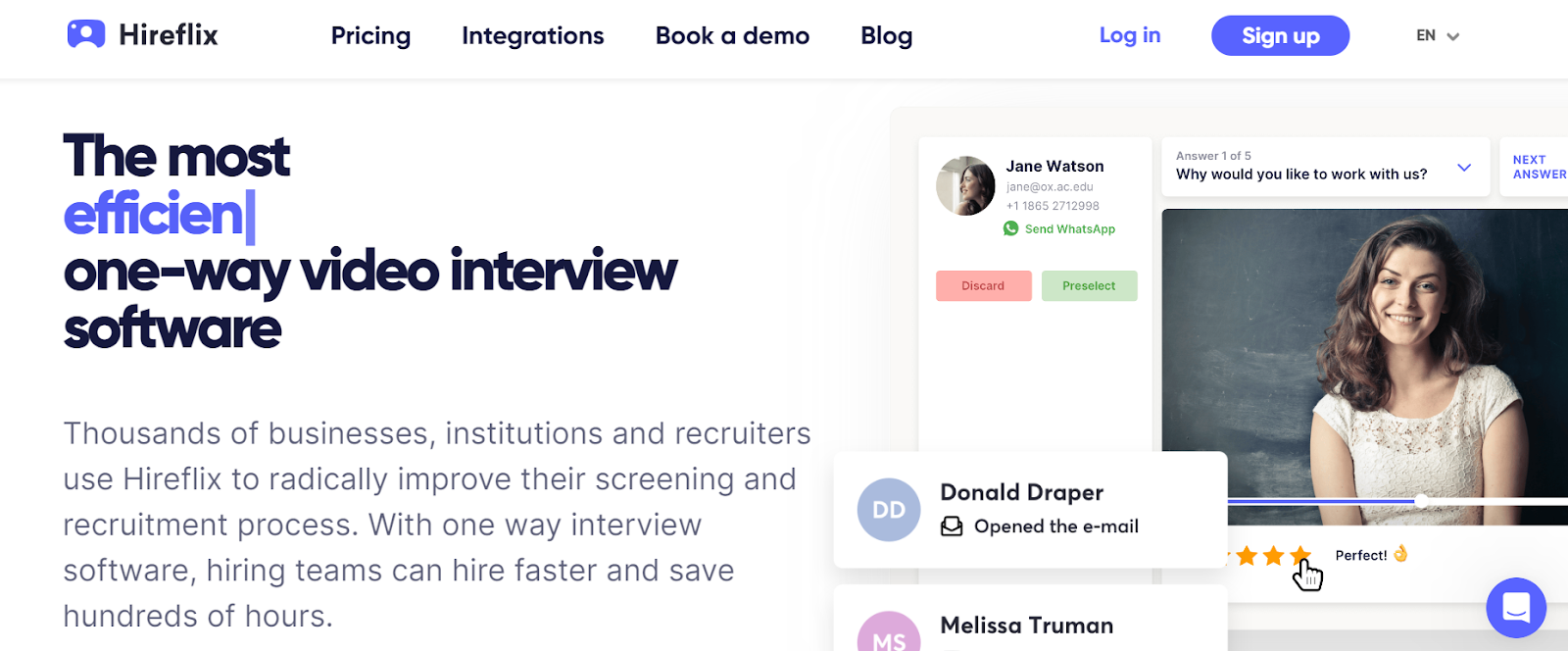Click the 'Opened the e-mail' status text
Viewport: 1568px width, 651px height.
(1056, 526)
